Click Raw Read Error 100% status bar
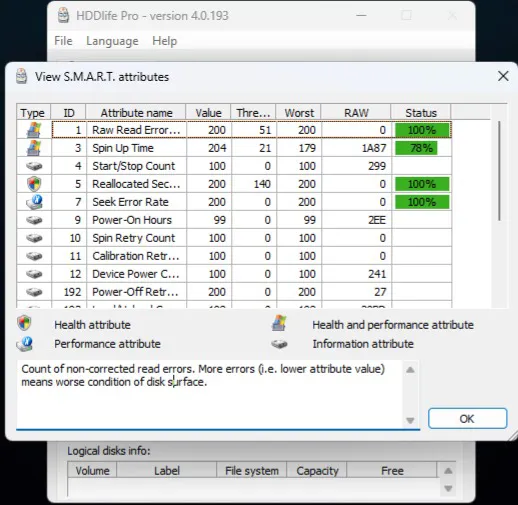Viewport: 518px width, 505px height. [422, 130]
